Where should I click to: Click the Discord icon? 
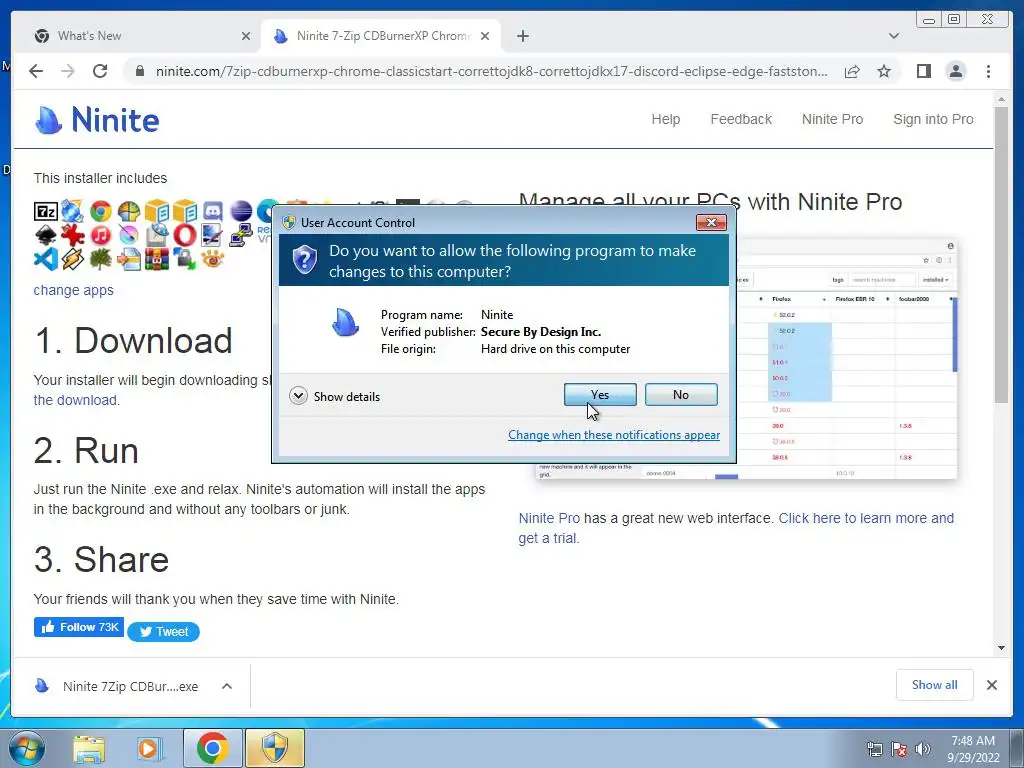(213, 211)
